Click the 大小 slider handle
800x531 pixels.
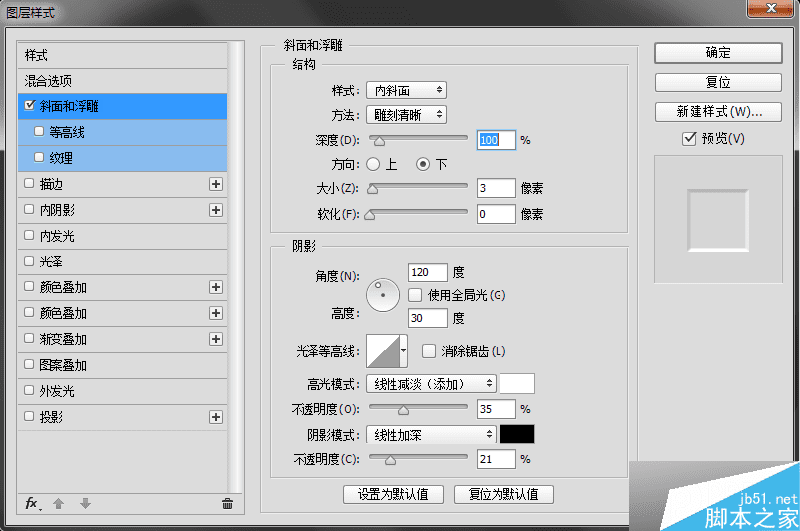pos(373,189)
